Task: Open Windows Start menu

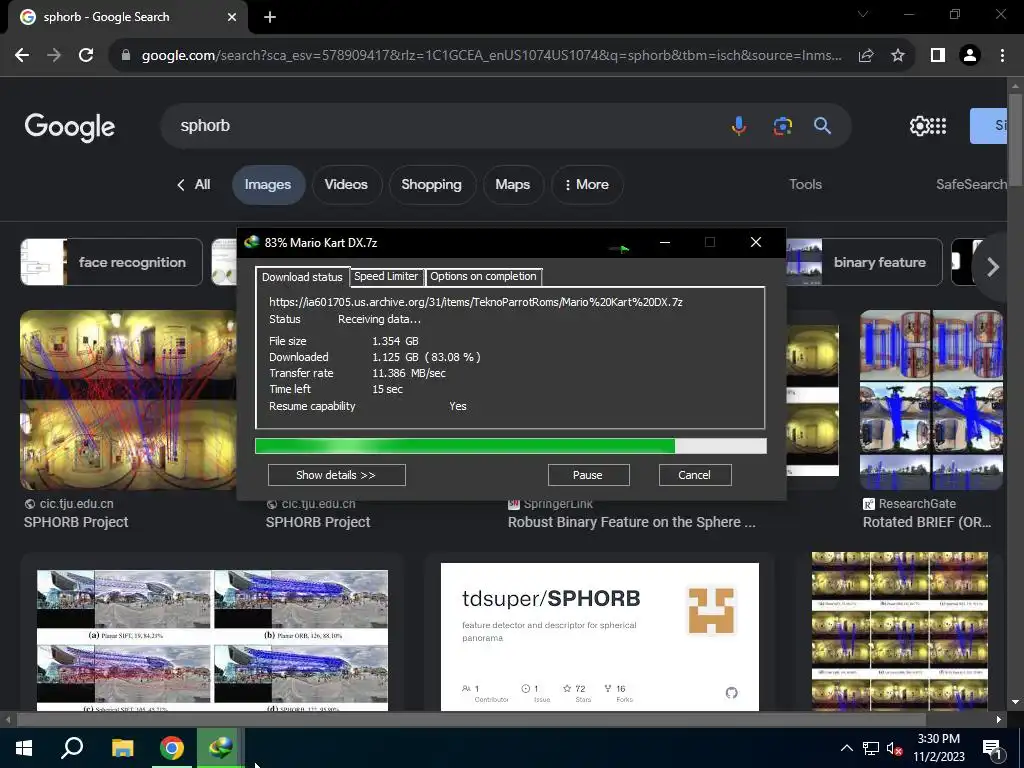Action: (x=24, y=748)
